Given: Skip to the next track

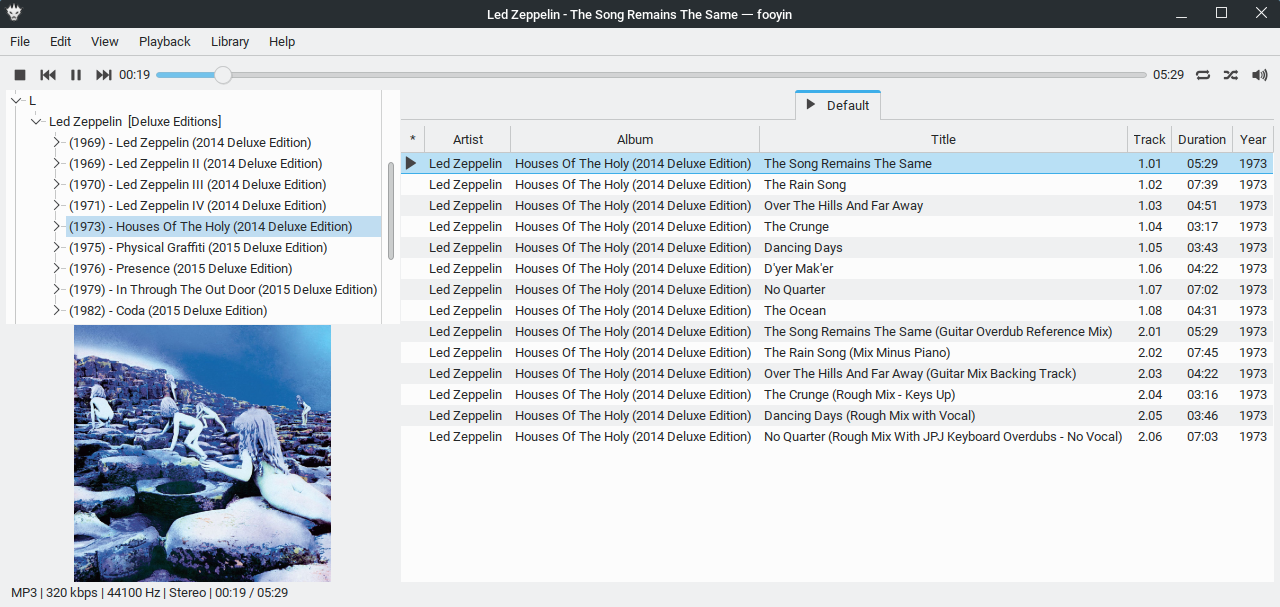Looking at the screenshot, I should pos(104,75).
